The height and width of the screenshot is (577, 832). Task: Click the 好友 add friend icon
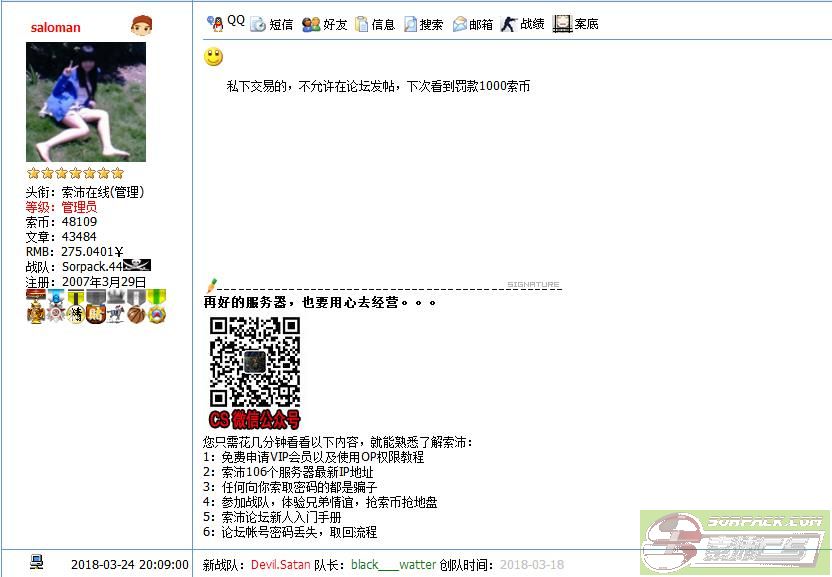click(311, 24)
